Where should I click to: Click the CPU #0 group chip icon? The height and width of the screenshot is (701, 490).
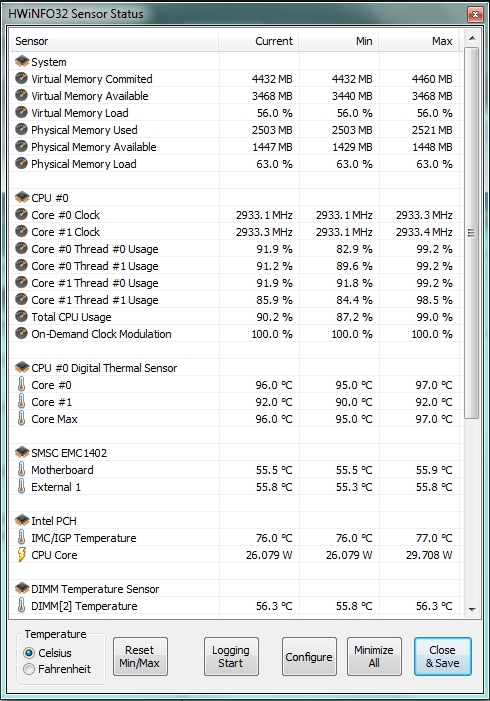[22, 197]
